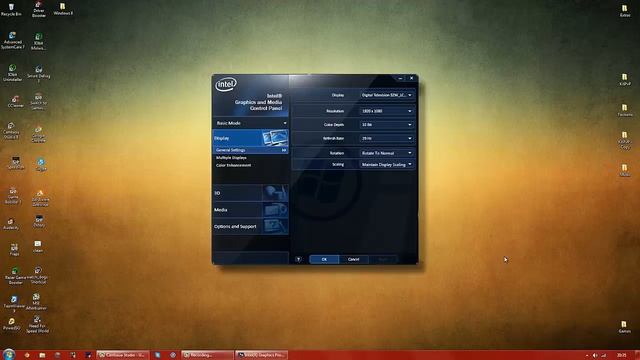Screen dimensions: 640x360
Task: Launch TeamViewer desktop icon
Action: pos(14,304)
